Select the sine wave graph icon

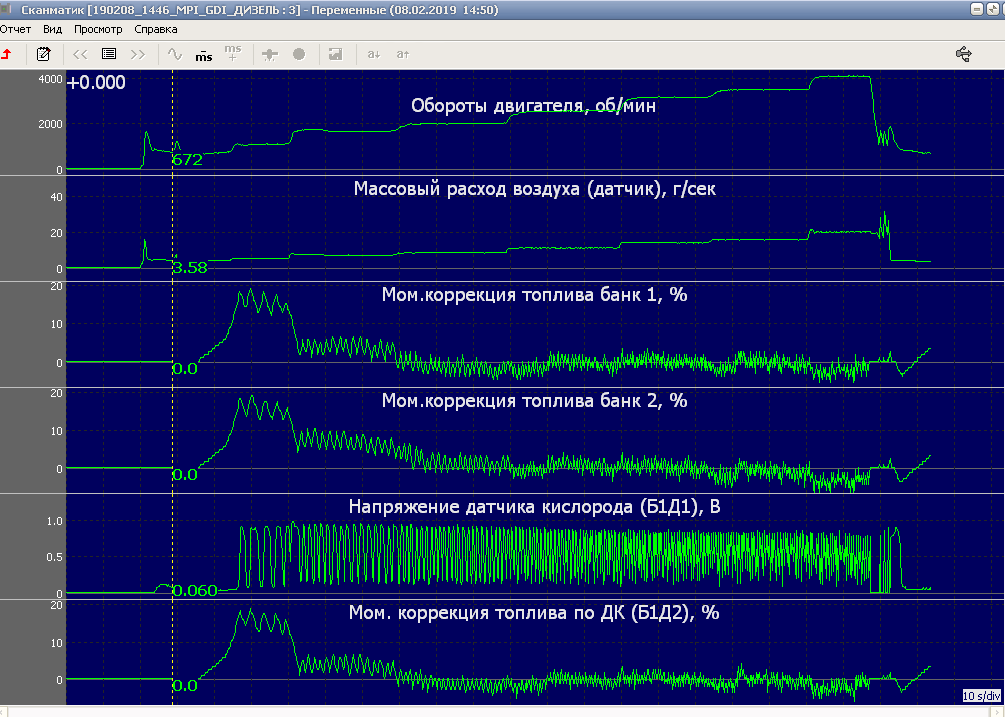[x=175, y=54]
